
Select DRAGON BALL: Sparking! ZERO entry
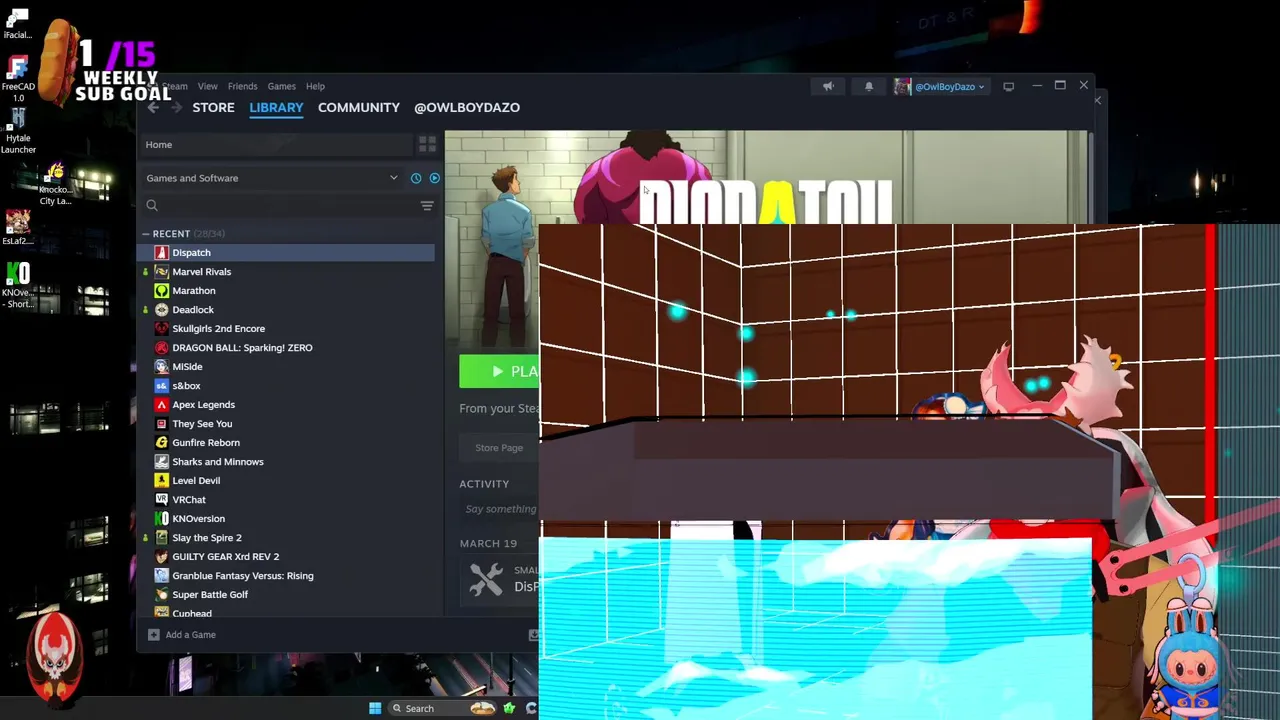286,348
